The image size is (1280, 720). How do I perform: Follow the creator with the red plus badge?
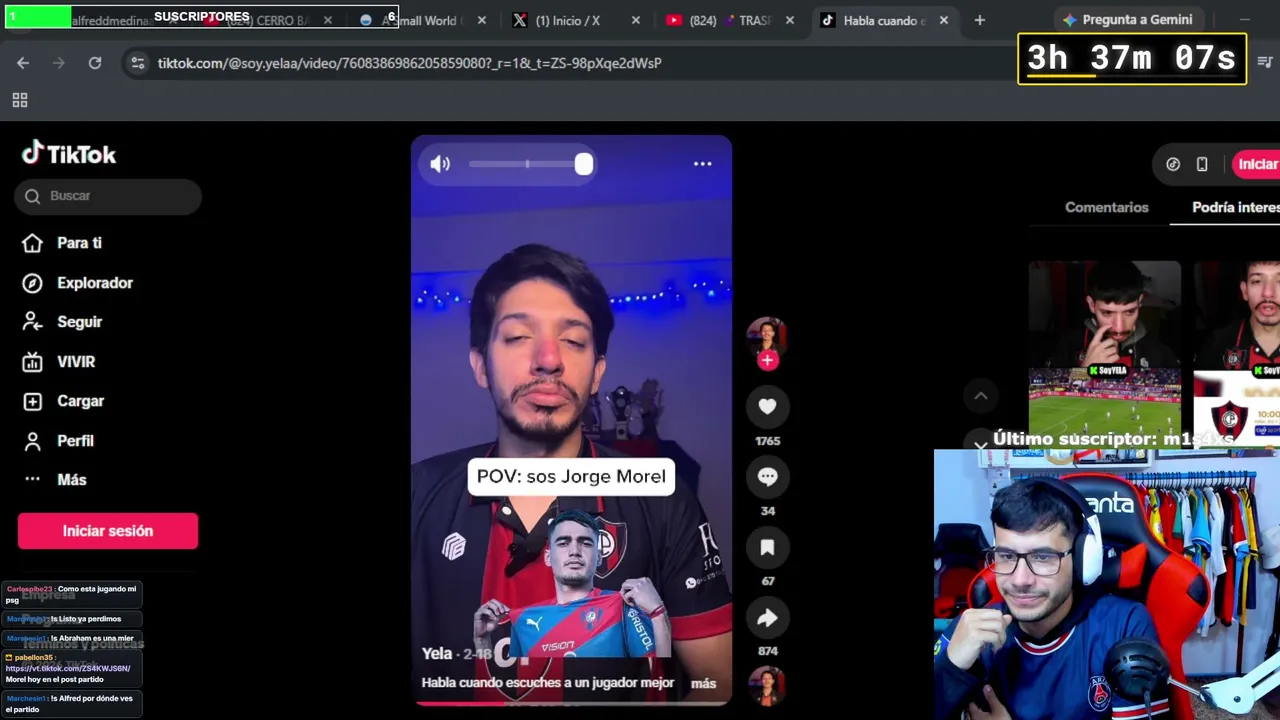(767, 360)
